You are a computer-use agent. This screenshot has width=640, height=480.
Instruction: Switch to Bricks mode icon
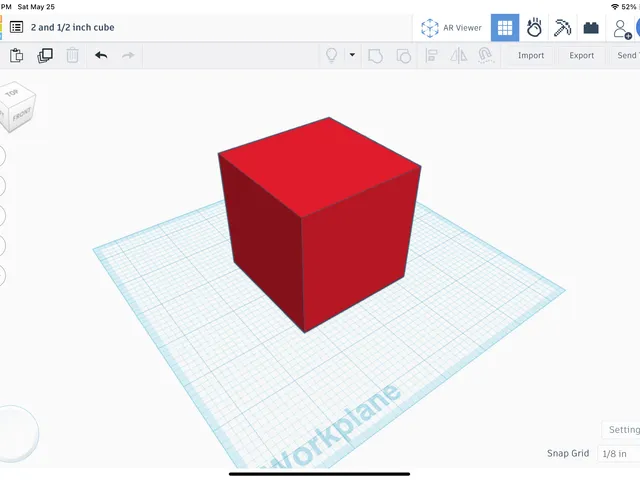(591, 28)
